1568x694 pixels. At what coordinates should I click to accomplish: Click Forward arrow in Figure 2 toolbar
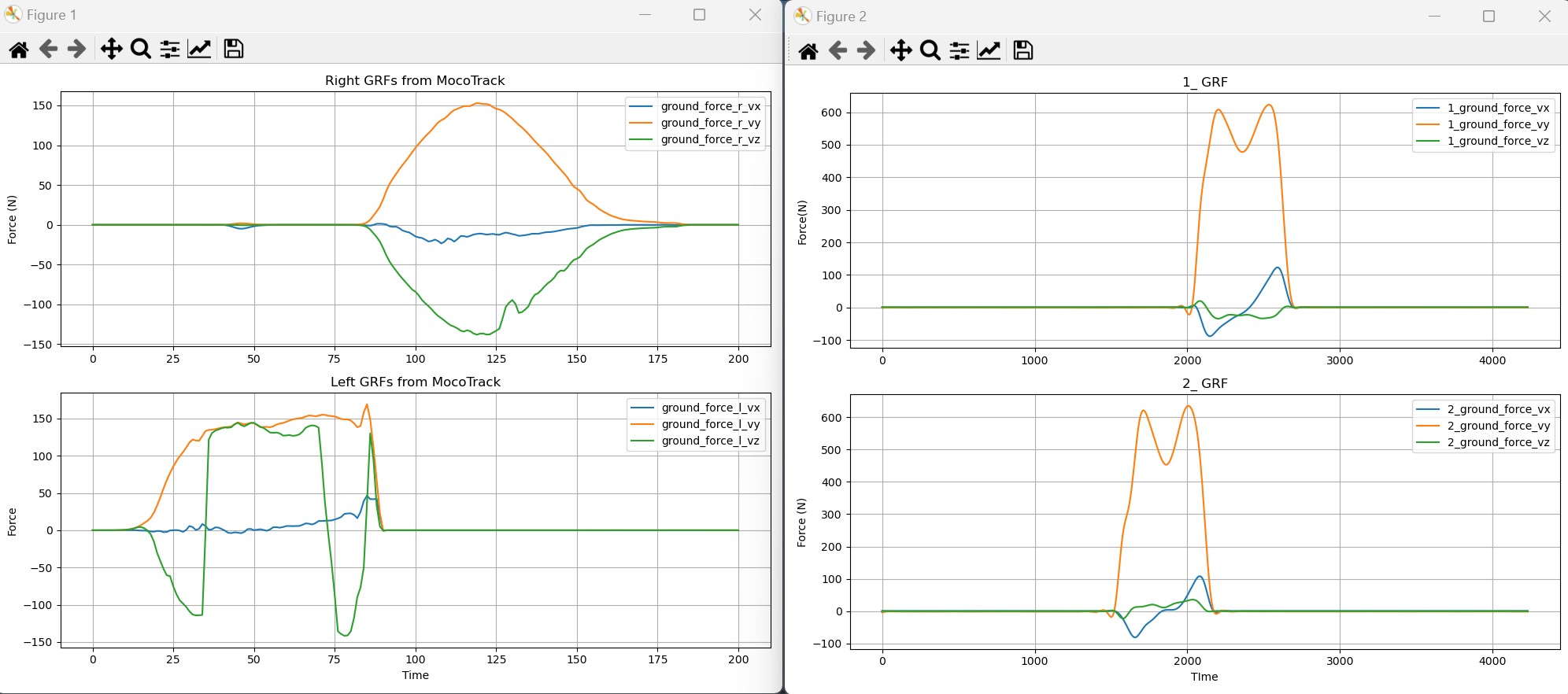point(866,51)
